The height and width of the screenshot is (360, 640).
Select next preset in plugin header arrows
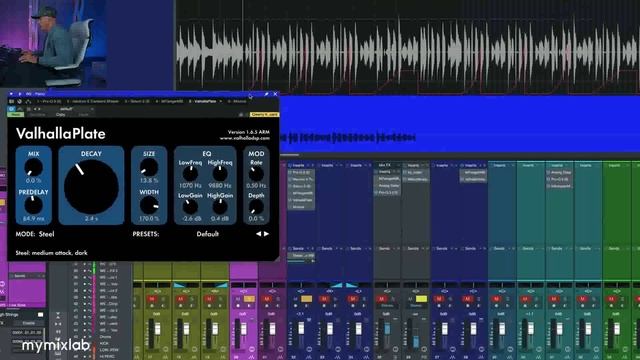(x=39, y=109)
